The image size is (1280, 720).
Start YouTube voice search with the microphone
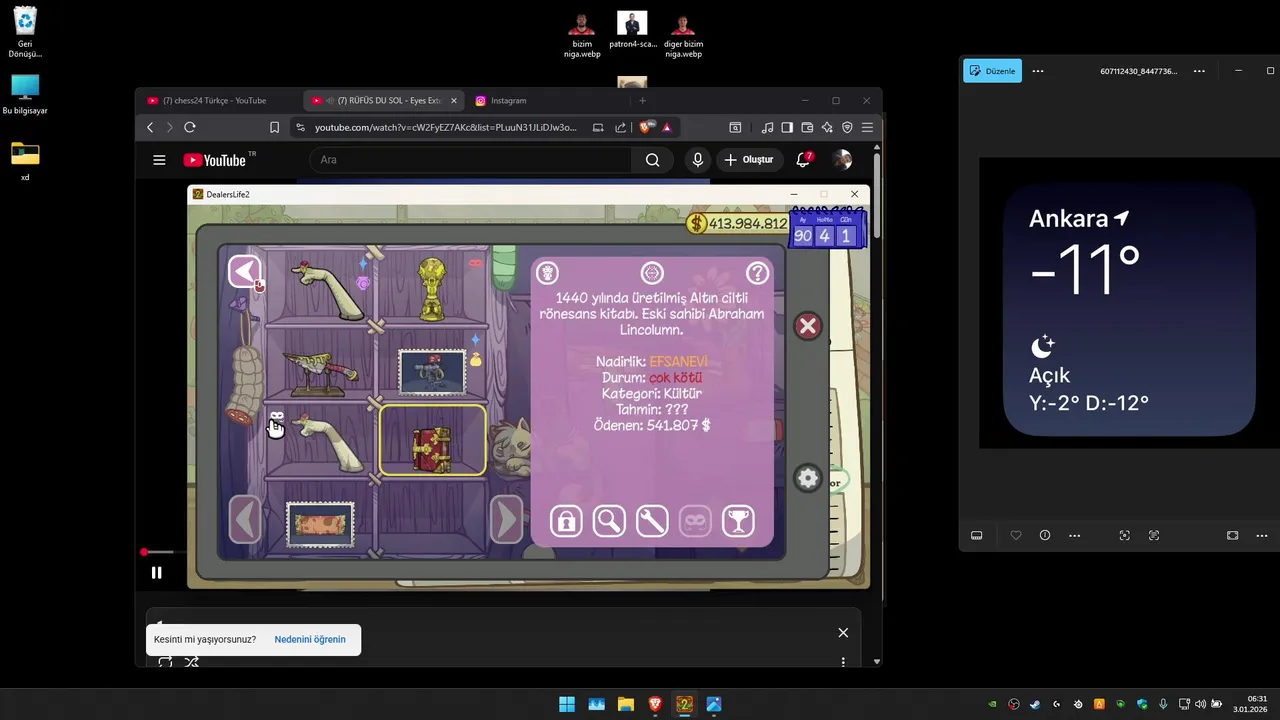click(x=698, y=160)
